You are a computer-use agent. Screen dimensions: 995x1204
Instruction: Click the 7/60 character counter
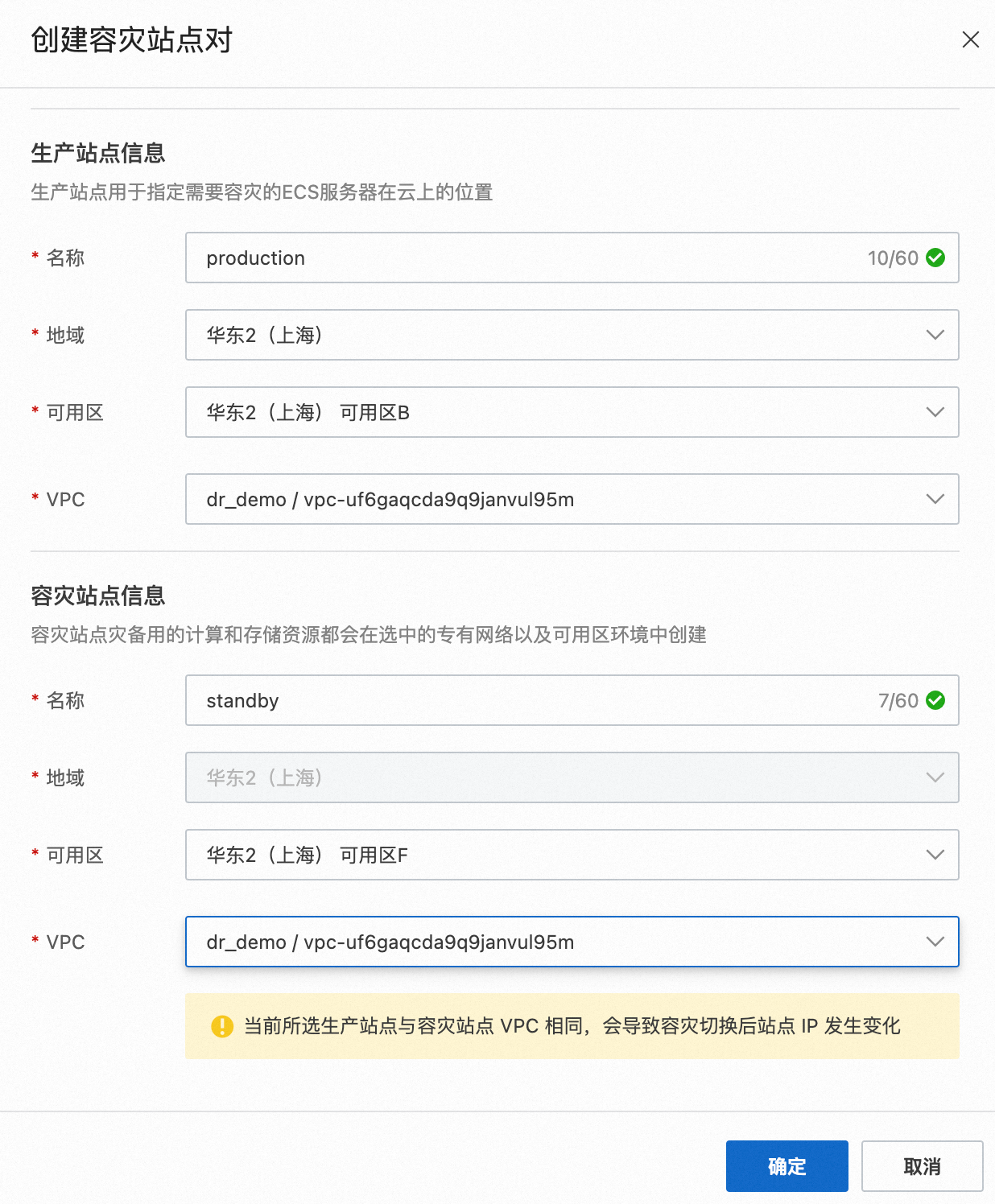pos(898,701)
